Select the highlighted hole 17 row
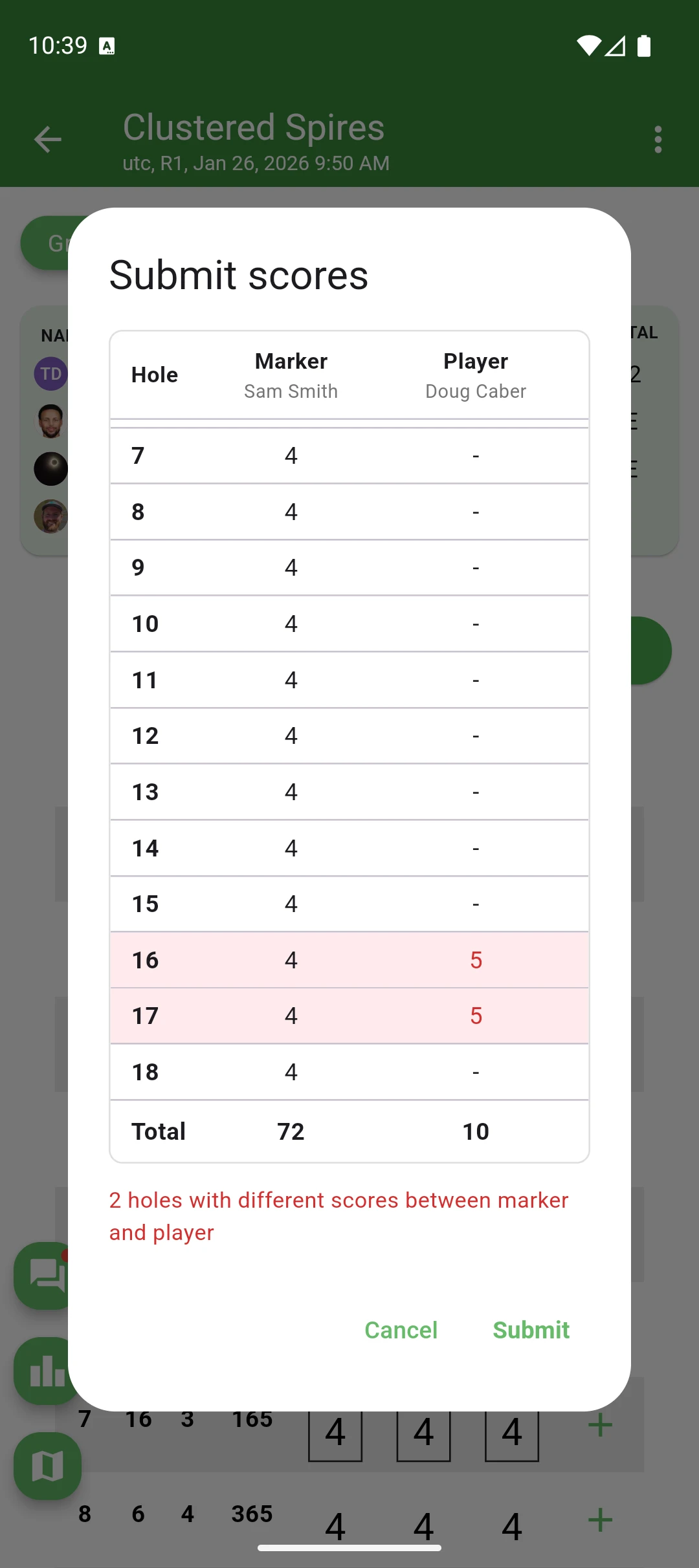This screenshot has width=699, height=1568. pos(349,1016)
